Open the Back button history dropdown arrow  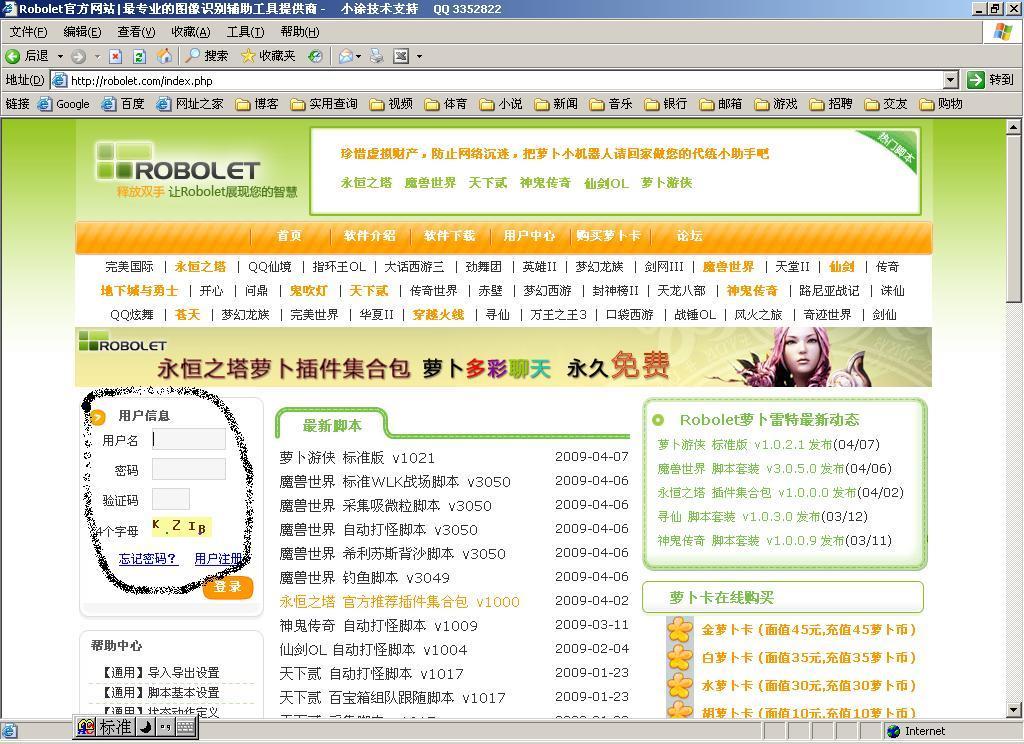pyautogui.click(x=60, y=56)
